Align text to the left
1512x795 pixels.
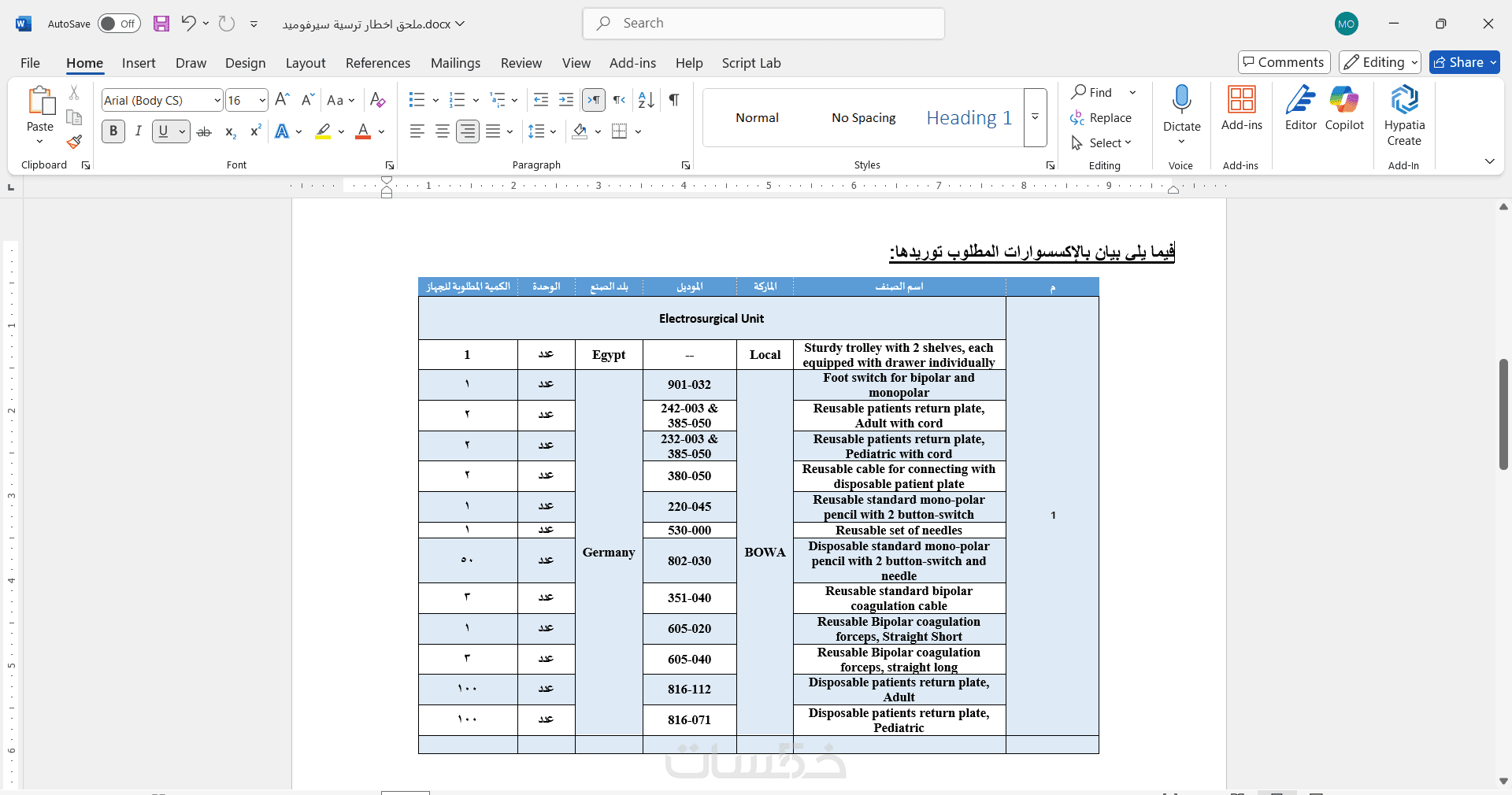click(x=417, y=131)
